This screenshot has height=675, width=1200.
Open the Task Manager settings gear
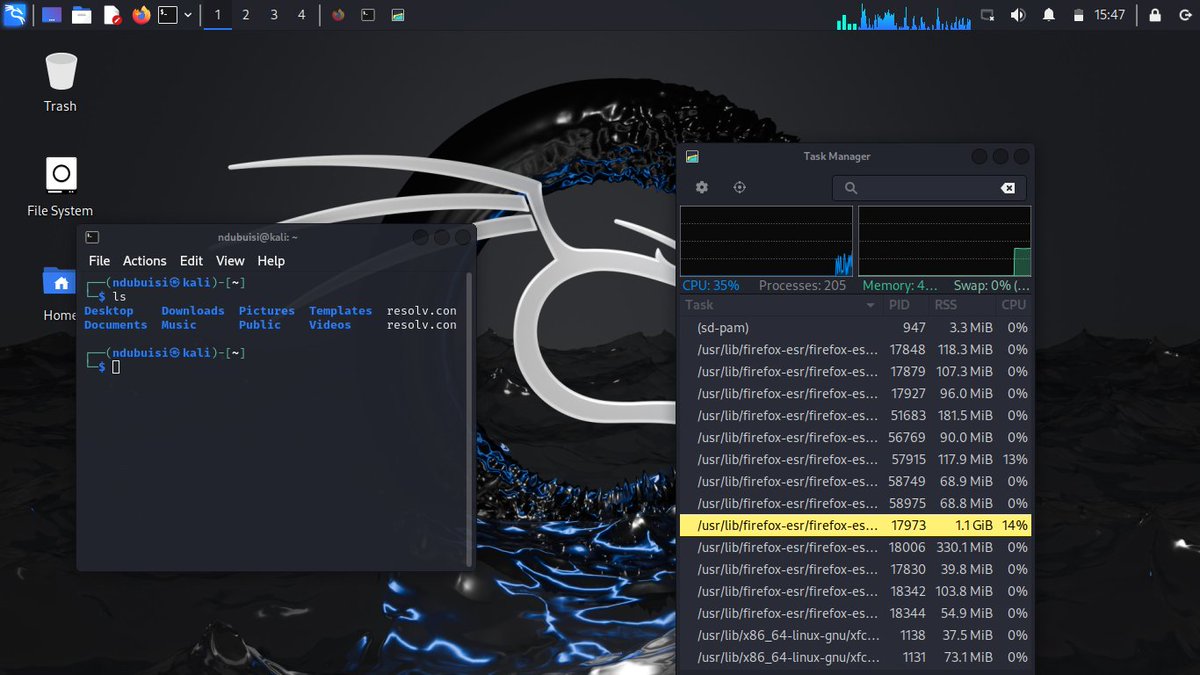[701, 187]
